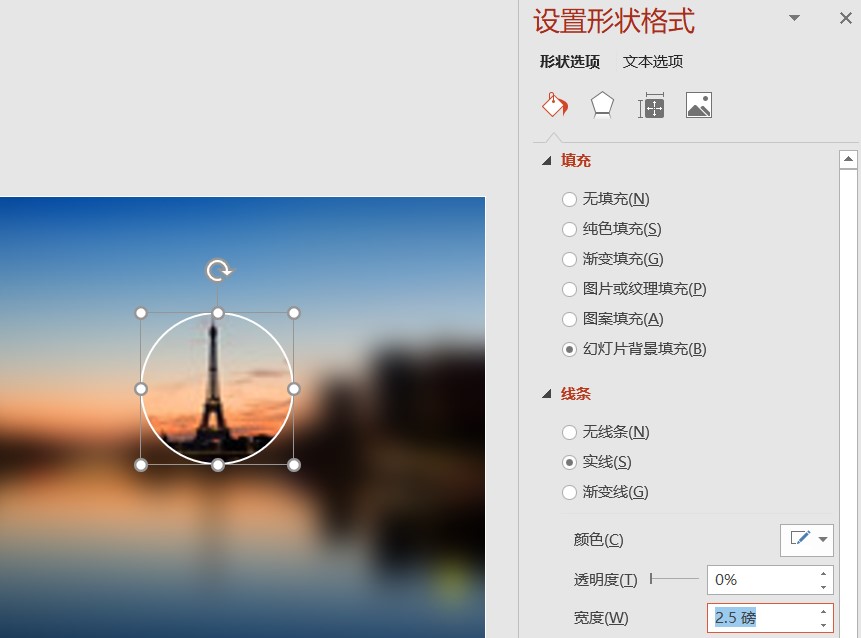
Task: Open the Size & Properties tab icon
Action: point(651,105)
